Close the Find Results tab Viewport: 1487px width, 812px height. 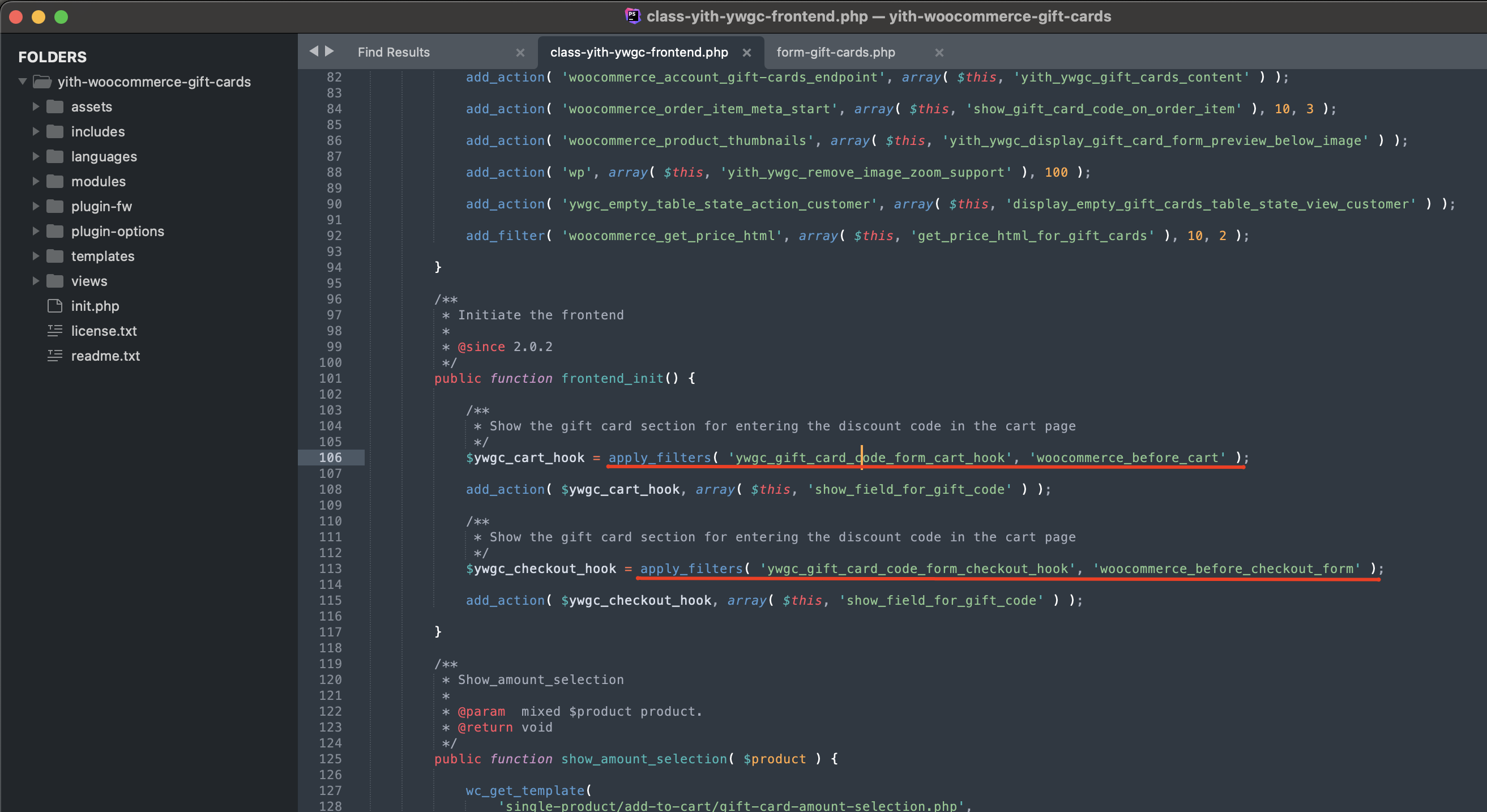tap(520, 53)
